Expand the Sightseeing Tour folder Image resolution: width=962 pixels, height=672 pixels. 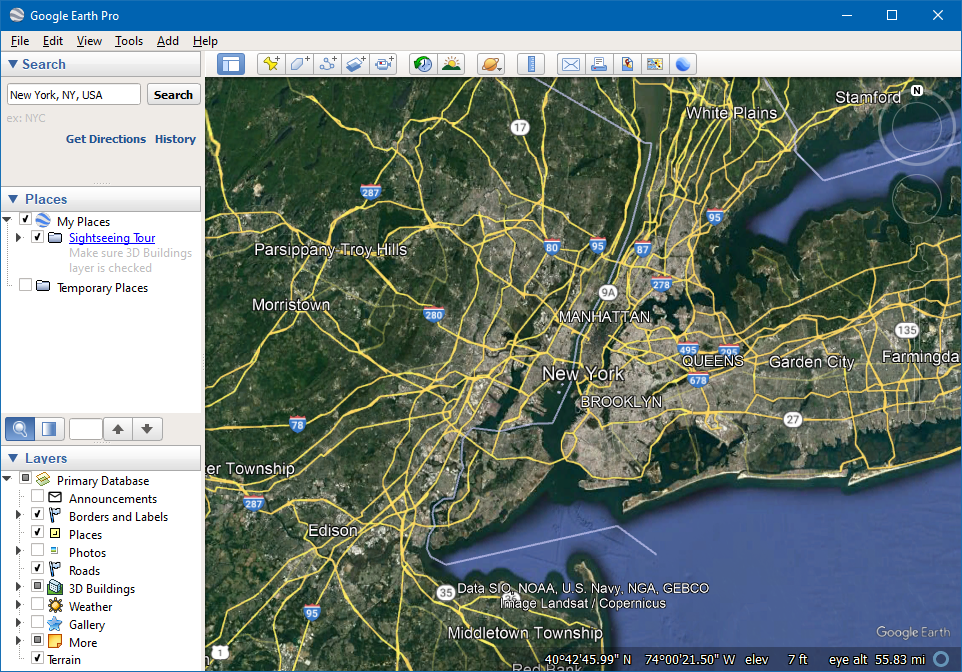pos(18,238)
